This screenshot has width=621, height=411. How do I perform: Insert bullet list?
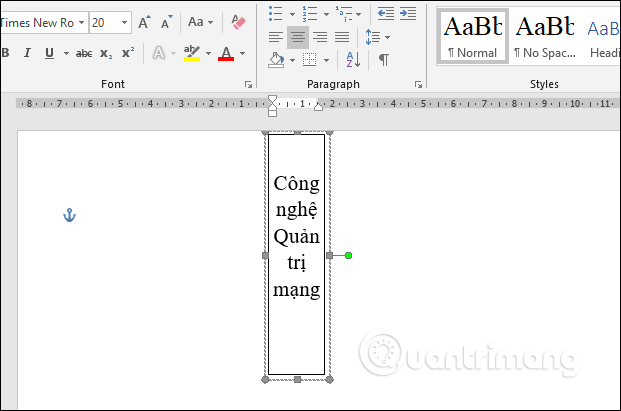[x=276, y=14]
